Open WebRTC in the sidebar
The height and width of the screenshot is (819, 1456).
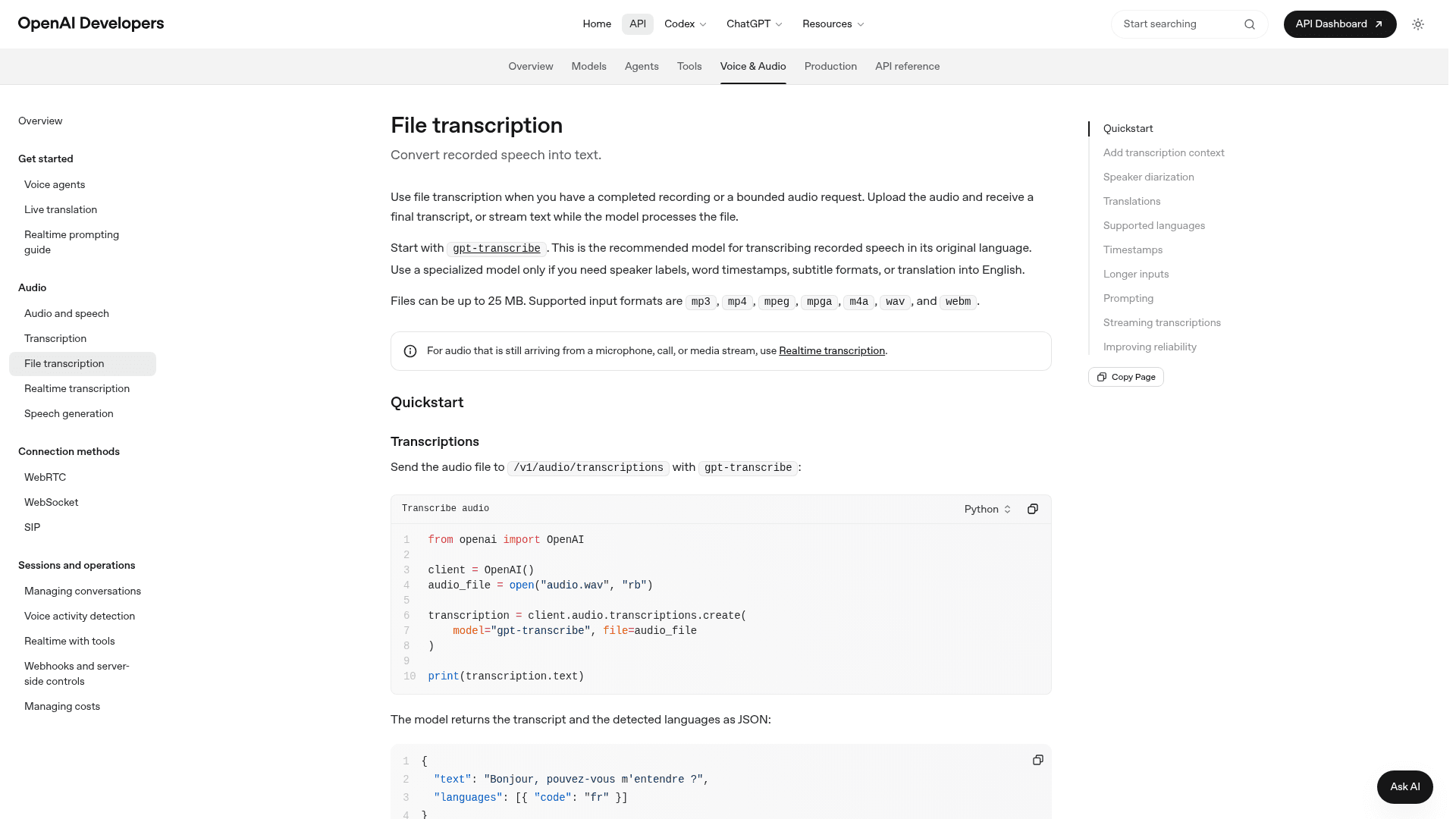[45, 478]
